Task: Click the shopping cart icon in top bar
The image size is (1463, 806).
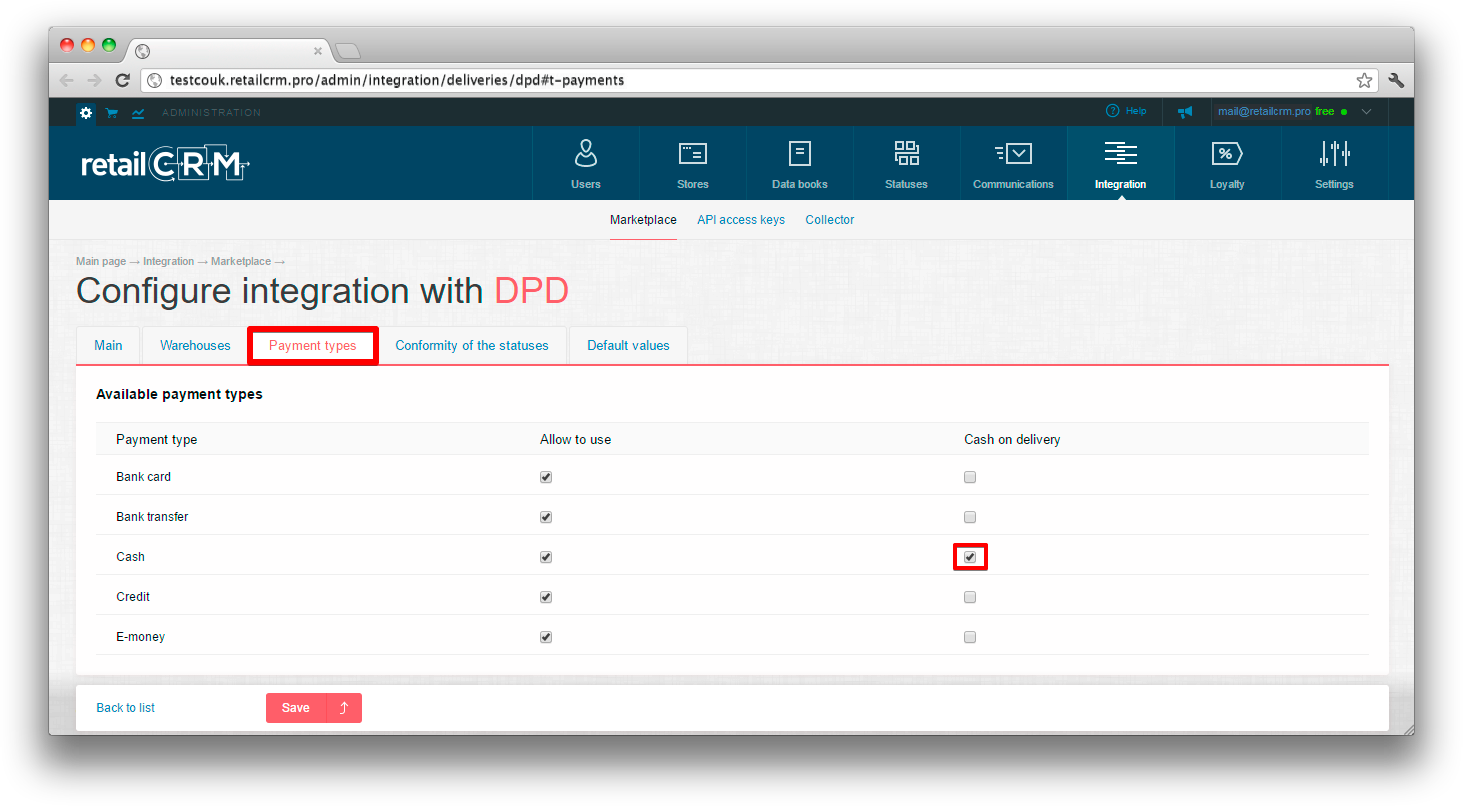Action: click(x=112, y=113)
